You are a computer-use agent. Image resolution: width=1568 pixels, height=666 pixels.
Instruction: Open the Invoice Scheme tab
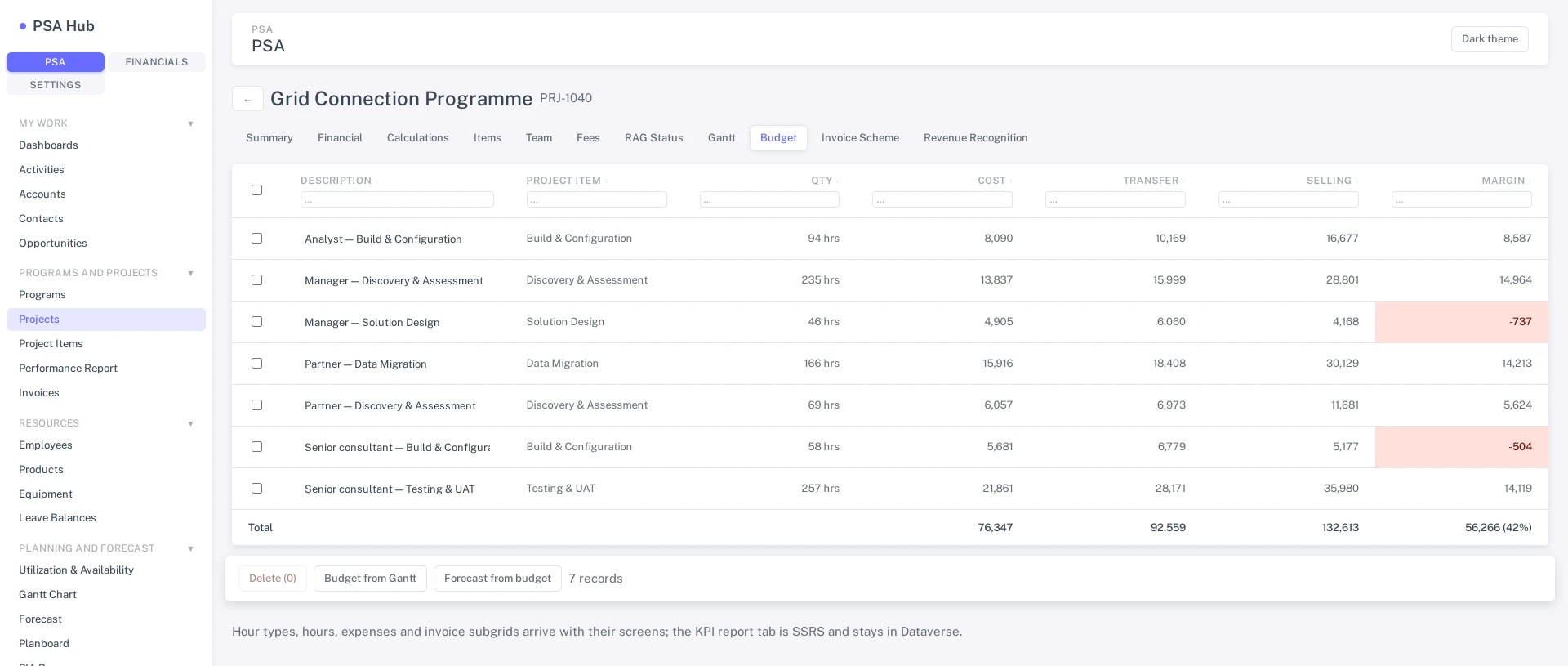(860, 138)
